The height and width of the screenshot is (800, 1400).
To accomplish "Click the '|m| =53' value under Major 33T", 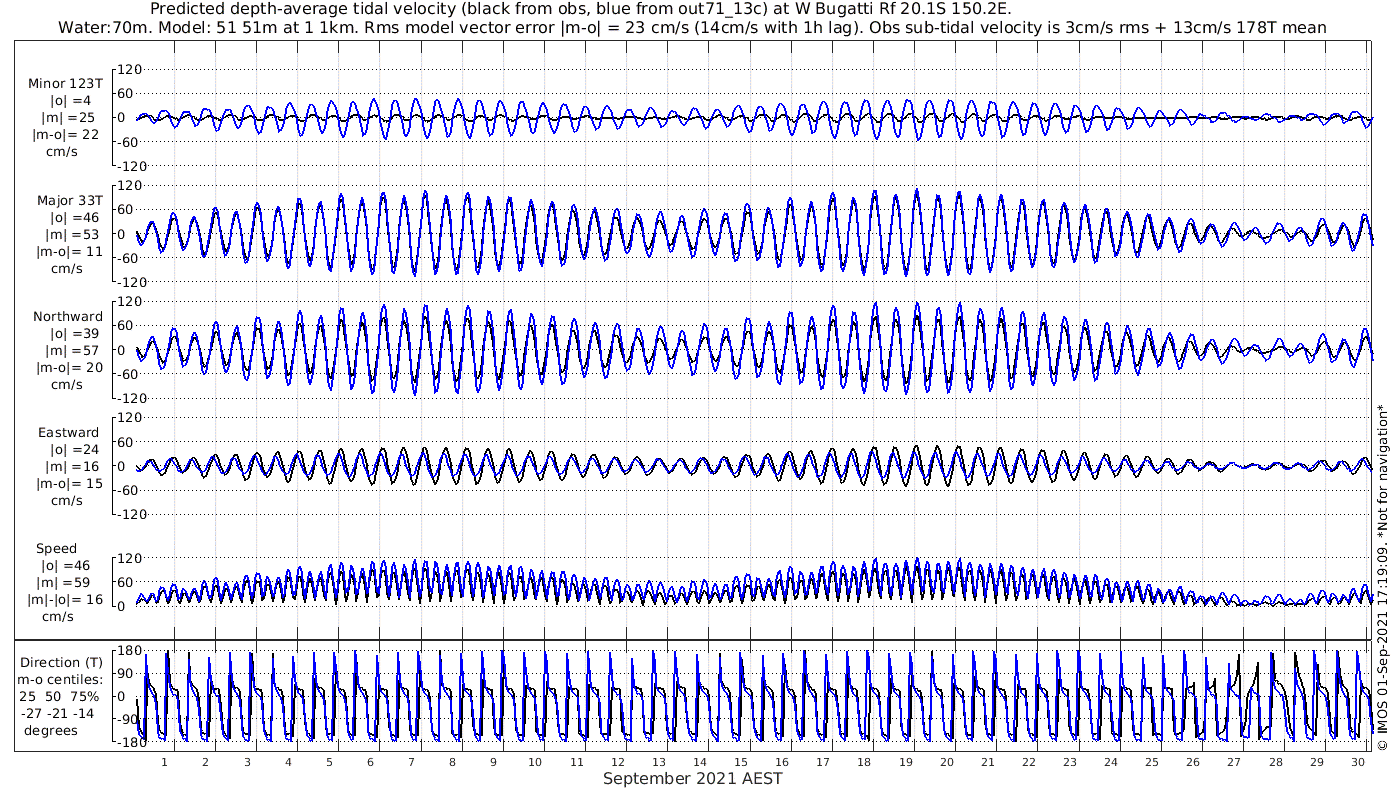I will (72, 235).
